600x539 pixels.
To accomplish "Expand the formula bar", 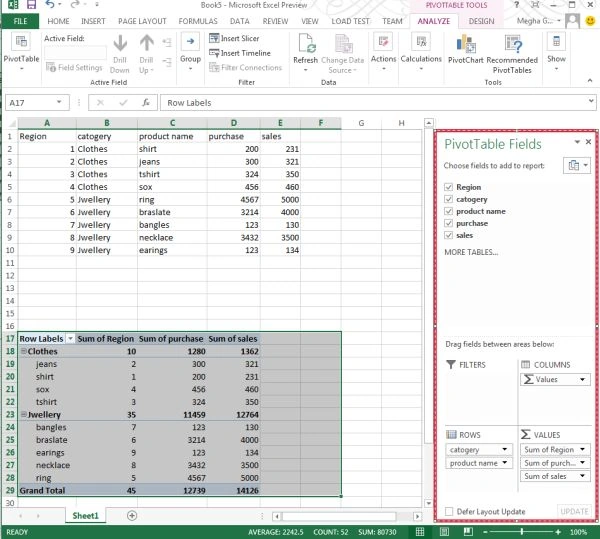I will (x=591, y=101).
